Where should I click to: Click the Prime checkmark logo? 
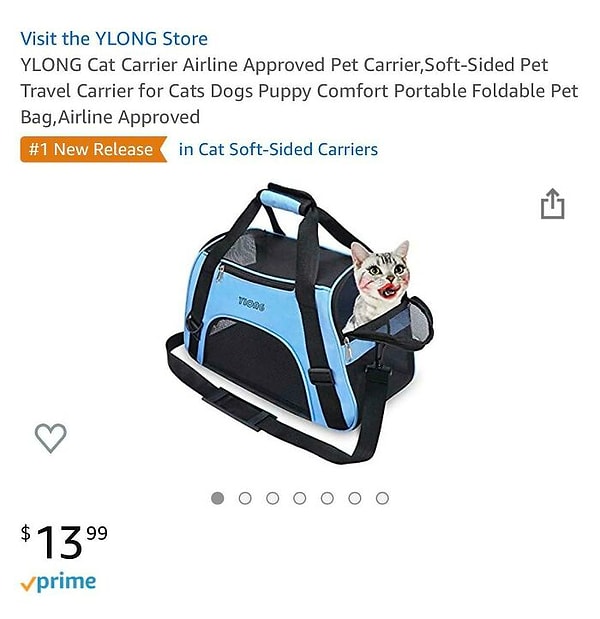tap(58, 582)
